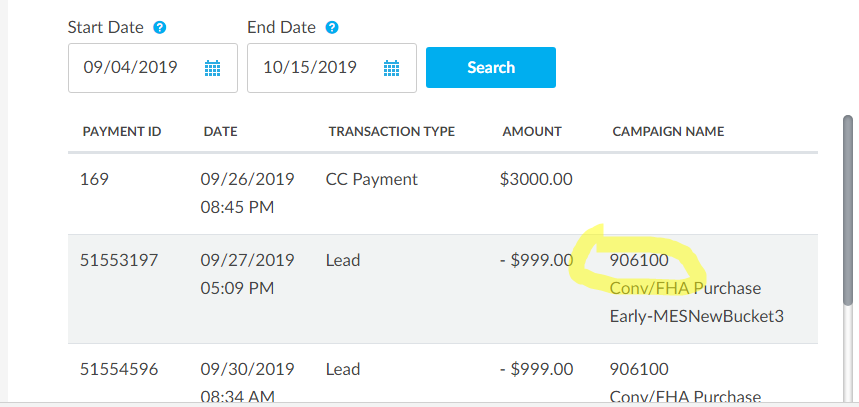Select payment ID 51553197 row
Screen dimensions: 859x407
click(443, 289)
